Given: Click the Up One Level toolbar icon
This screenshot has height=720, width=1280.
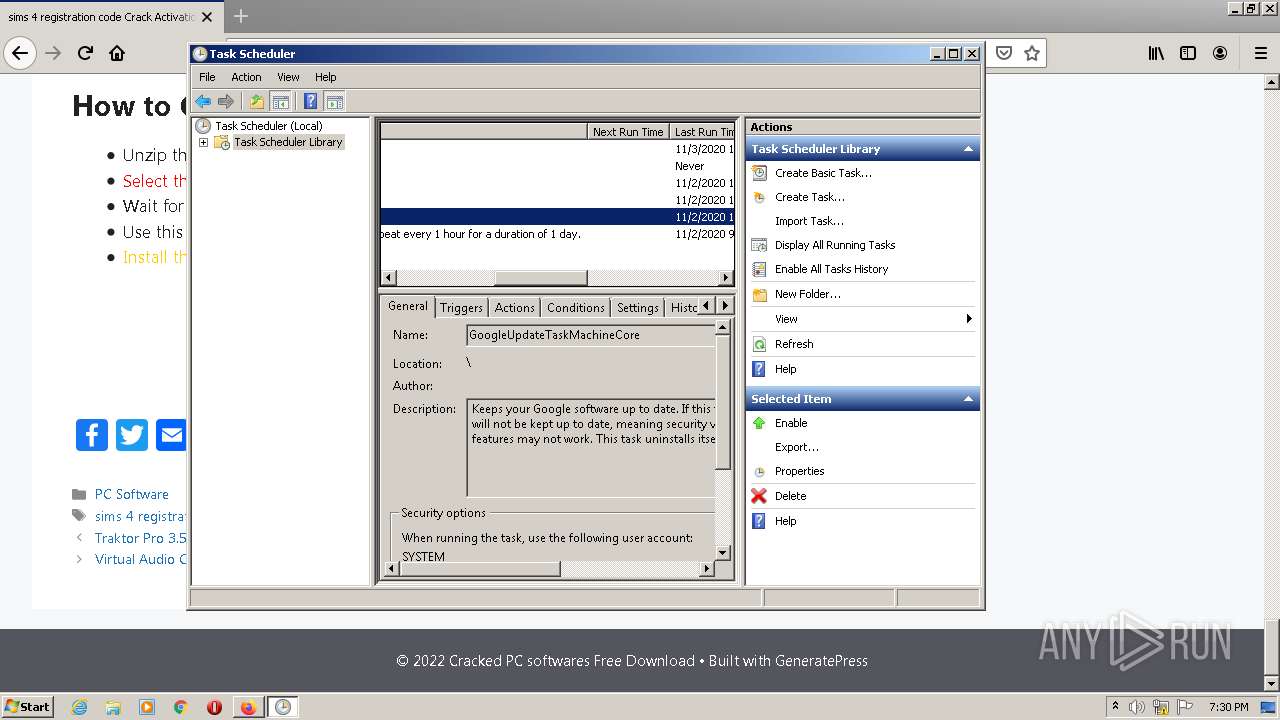Looking at the screenshot, I should (257, 101).
